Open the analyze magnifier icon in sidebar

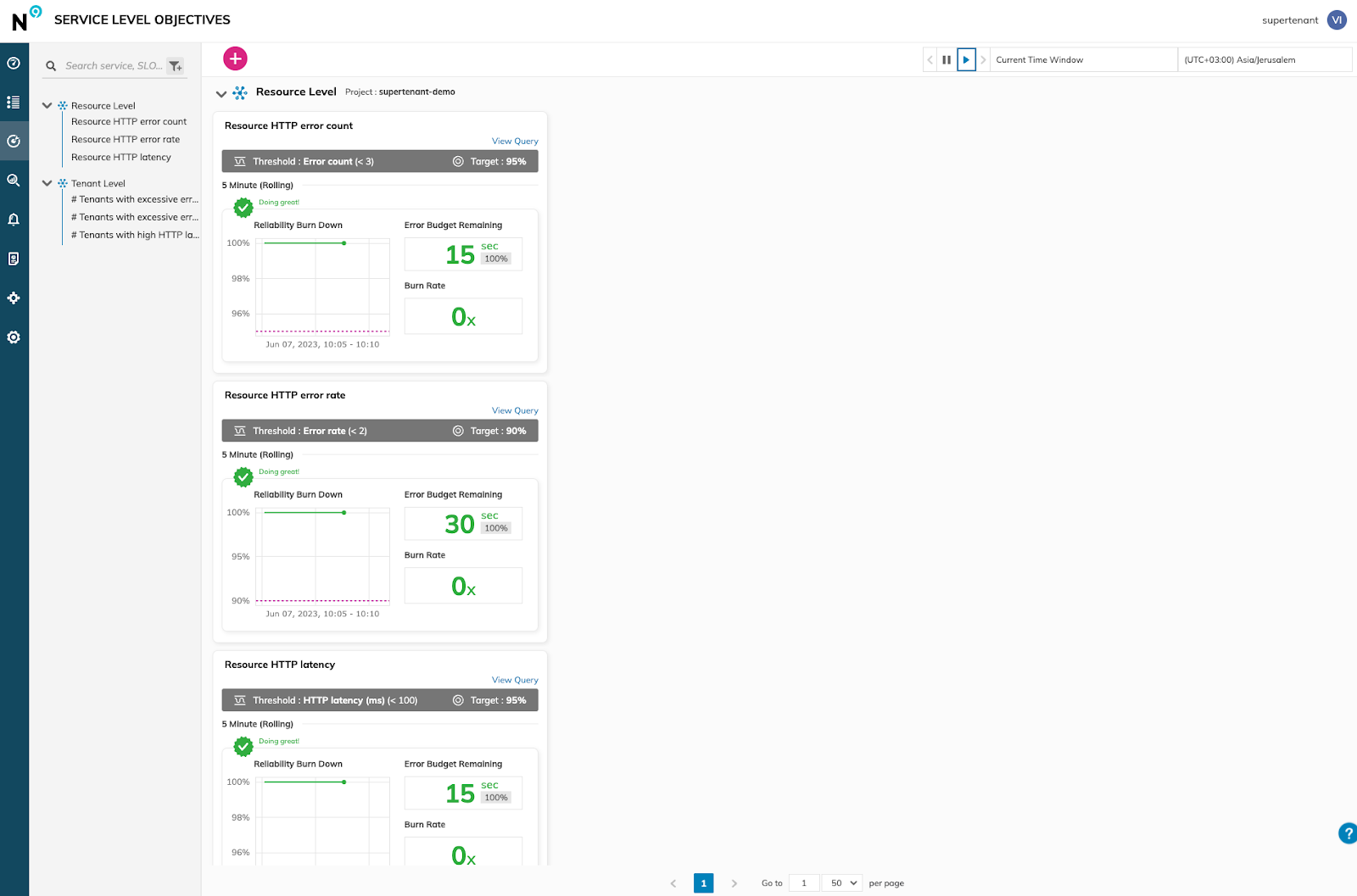point(14,181)
